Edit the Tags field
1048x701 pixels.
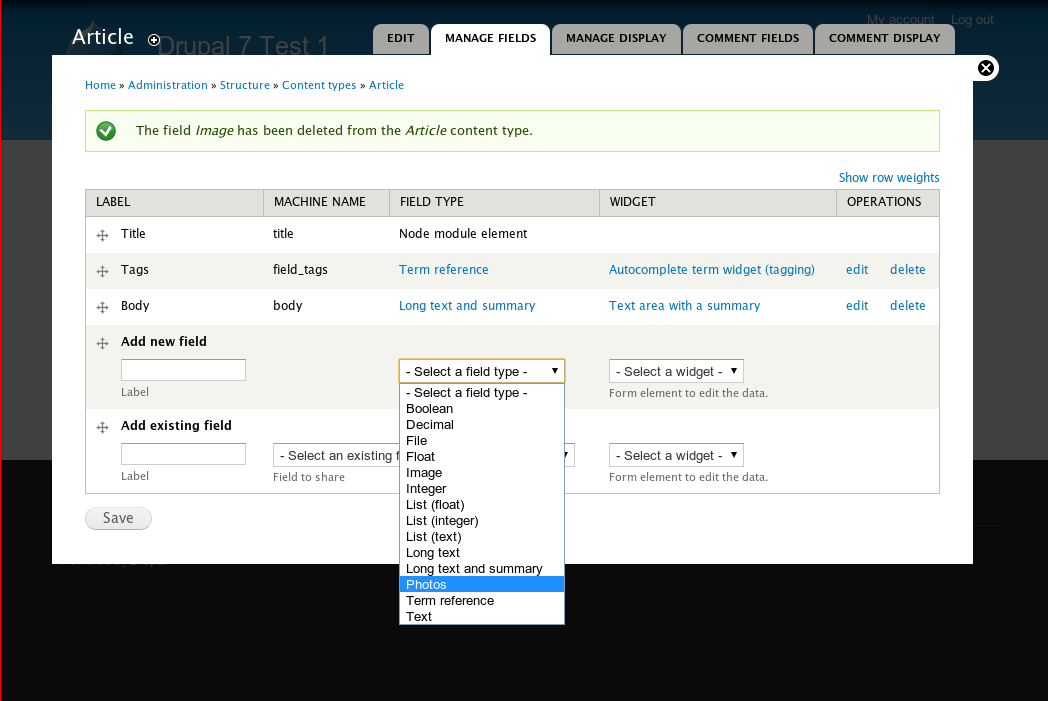[857, 270]
